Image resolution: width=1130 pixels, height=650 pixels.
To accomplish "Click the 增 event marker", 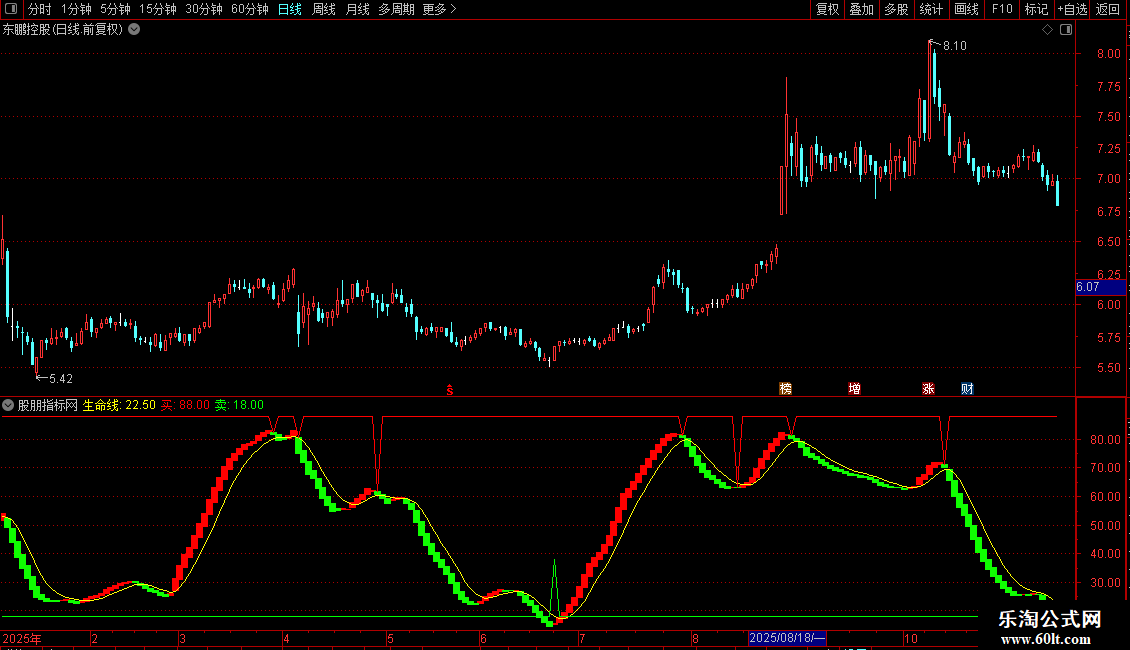I will [855, 388].
